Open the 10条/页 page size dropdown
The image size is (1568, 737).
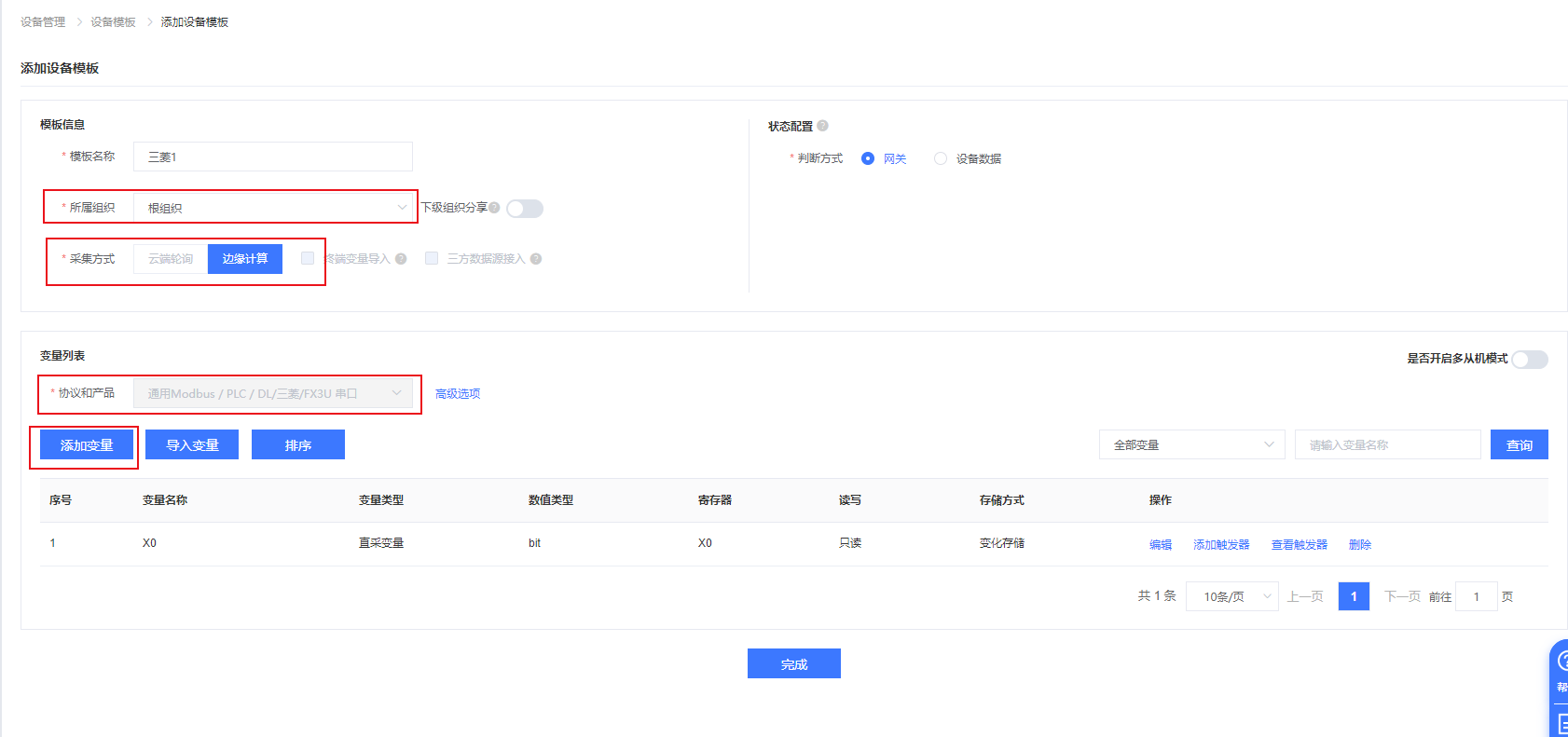tap(1231, 596)
